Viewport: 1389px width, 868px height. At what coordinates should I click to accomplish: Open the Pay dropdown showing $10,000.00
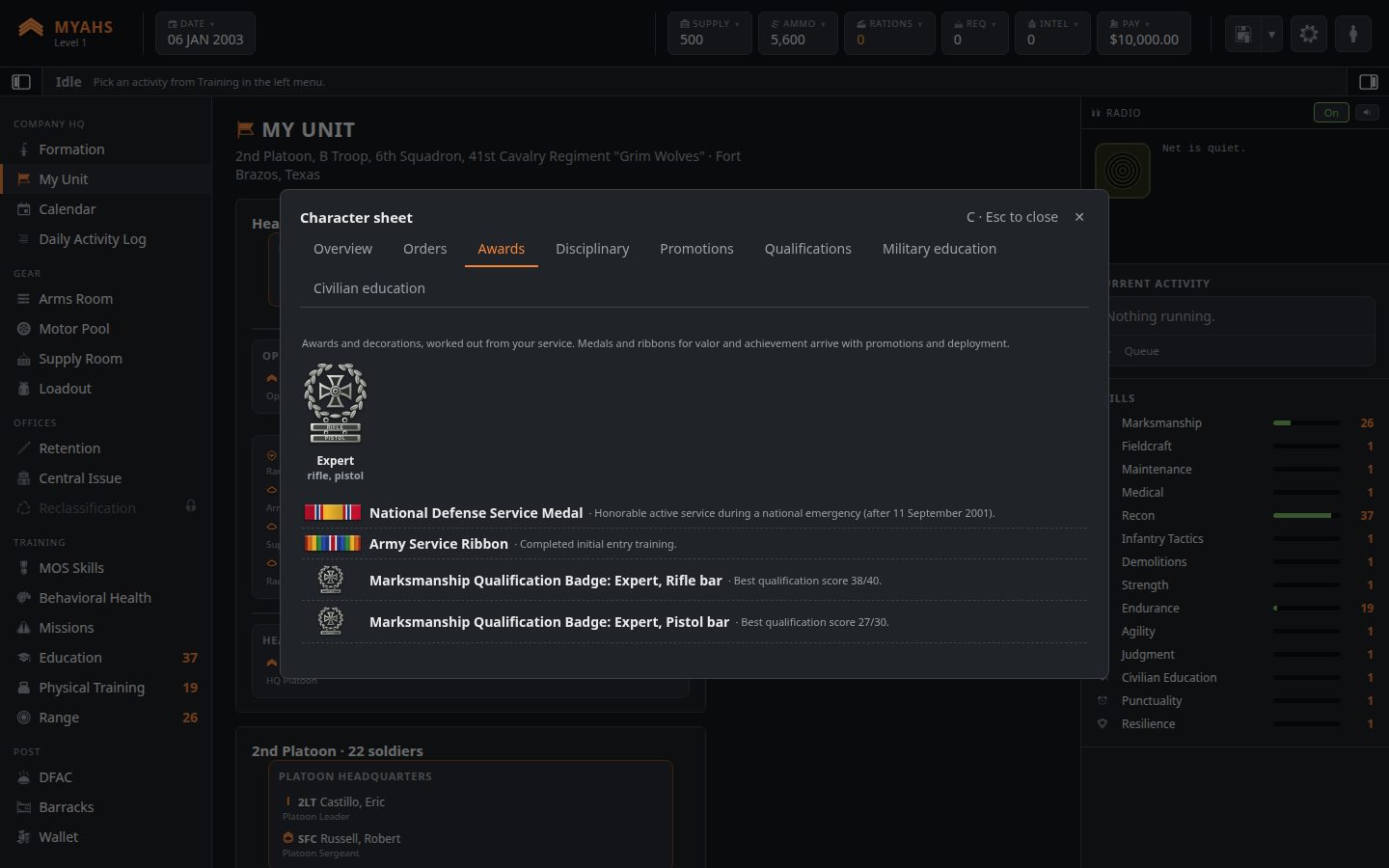(1144, 33)
